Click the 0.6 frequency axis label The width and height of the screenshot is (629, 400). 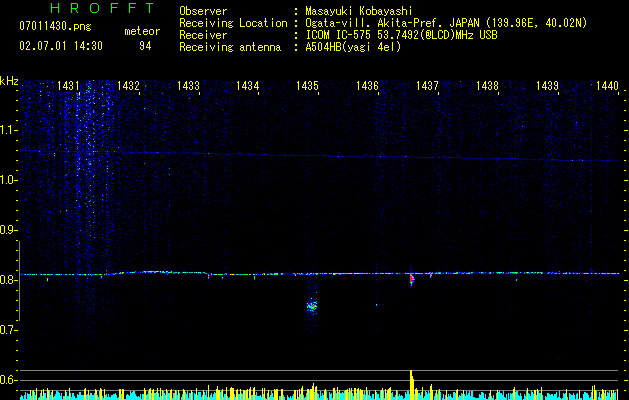[9, 380]
